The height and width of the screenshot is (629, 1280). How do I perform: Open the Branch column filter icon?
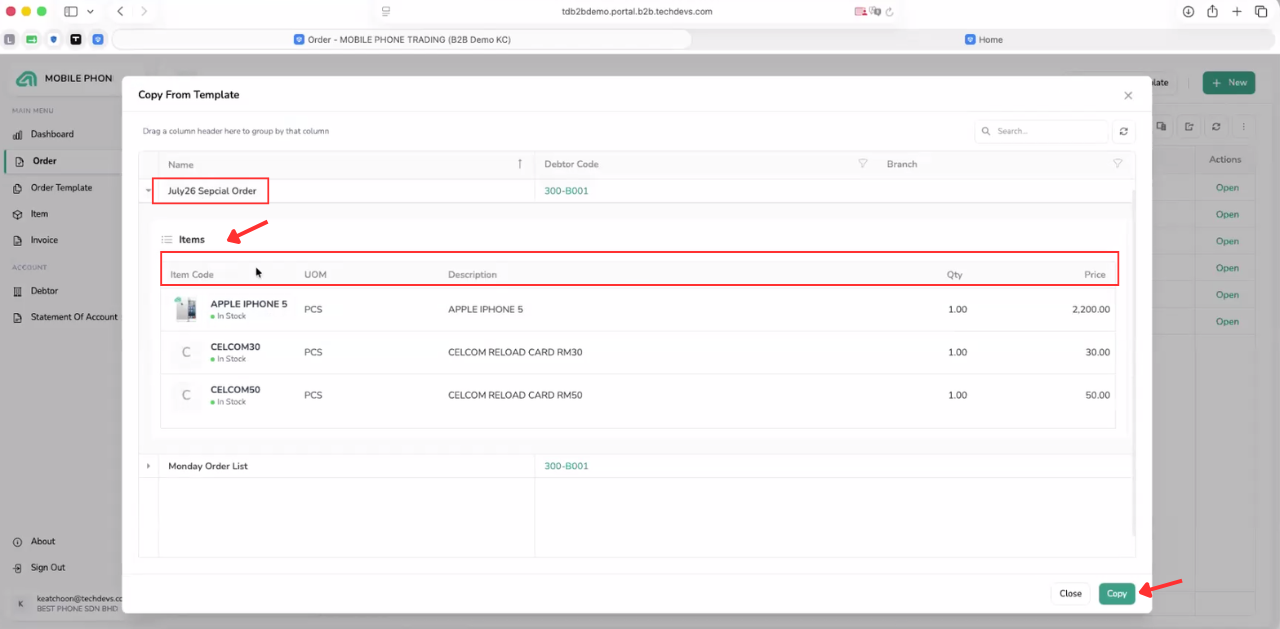(x=1118, y=164)
